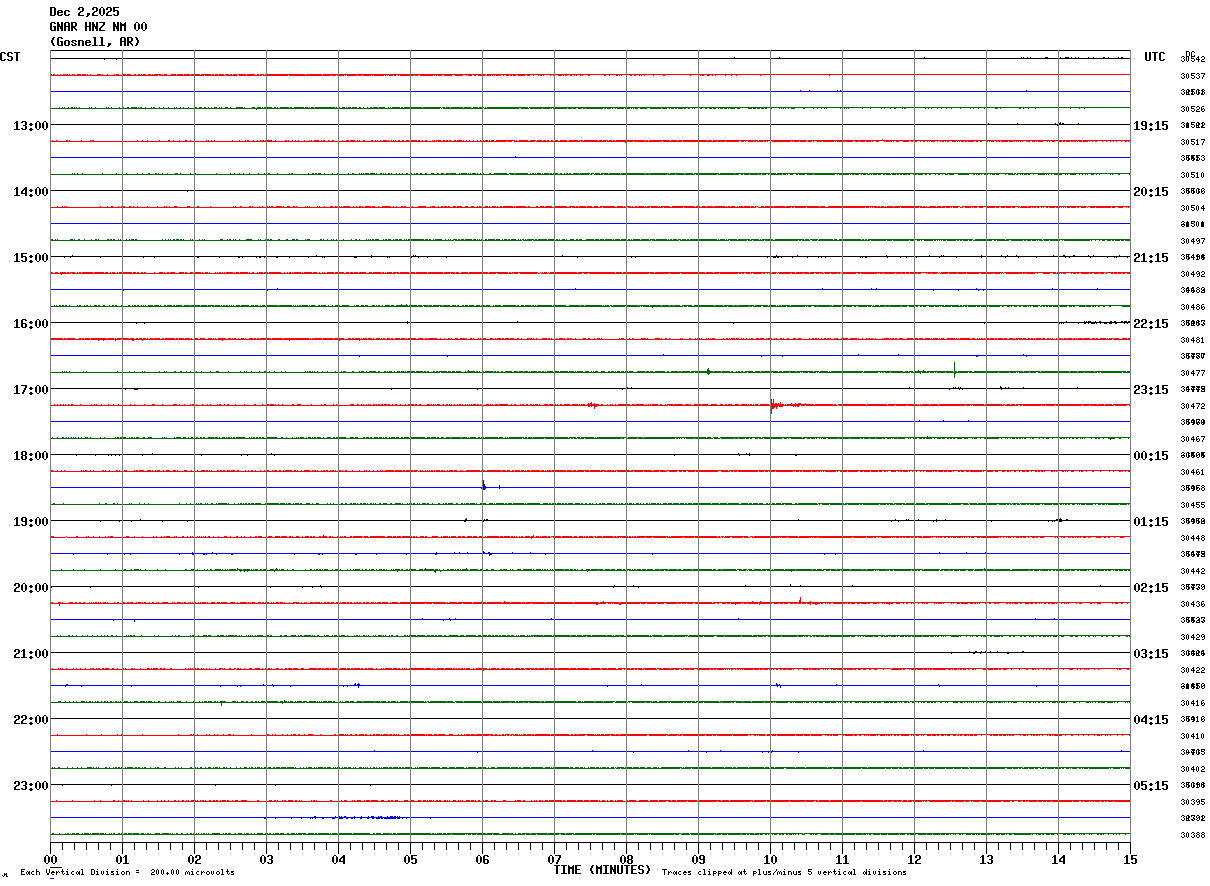Click the small red spike after 20:00 row

click(x=801, y=600)
